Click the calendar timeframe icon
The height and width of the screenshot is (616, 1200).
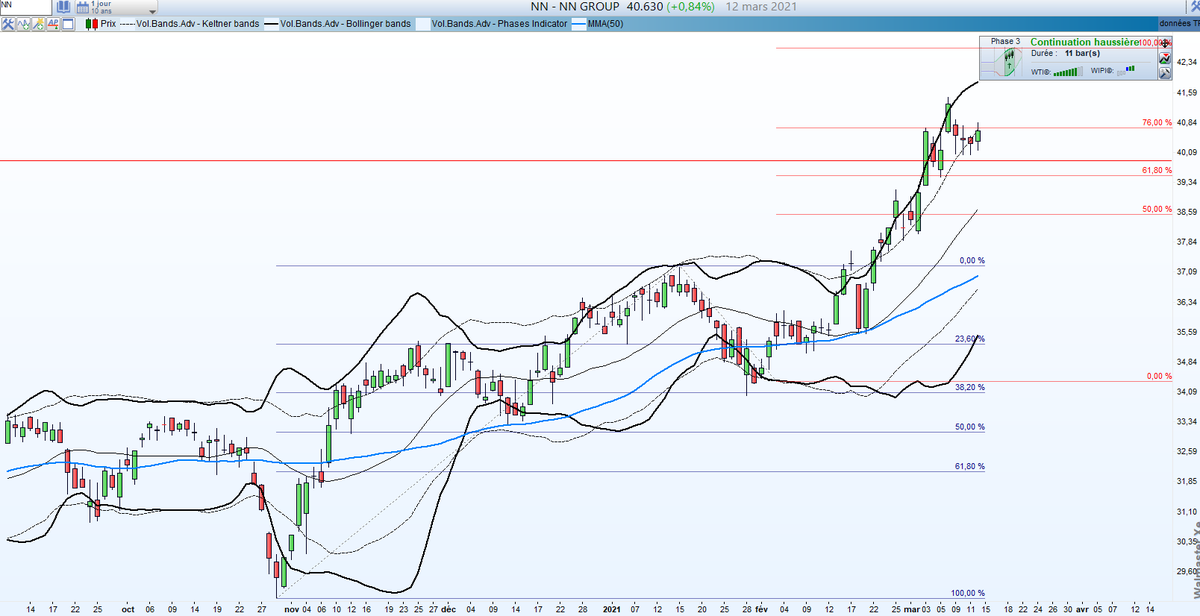point(83,7)
